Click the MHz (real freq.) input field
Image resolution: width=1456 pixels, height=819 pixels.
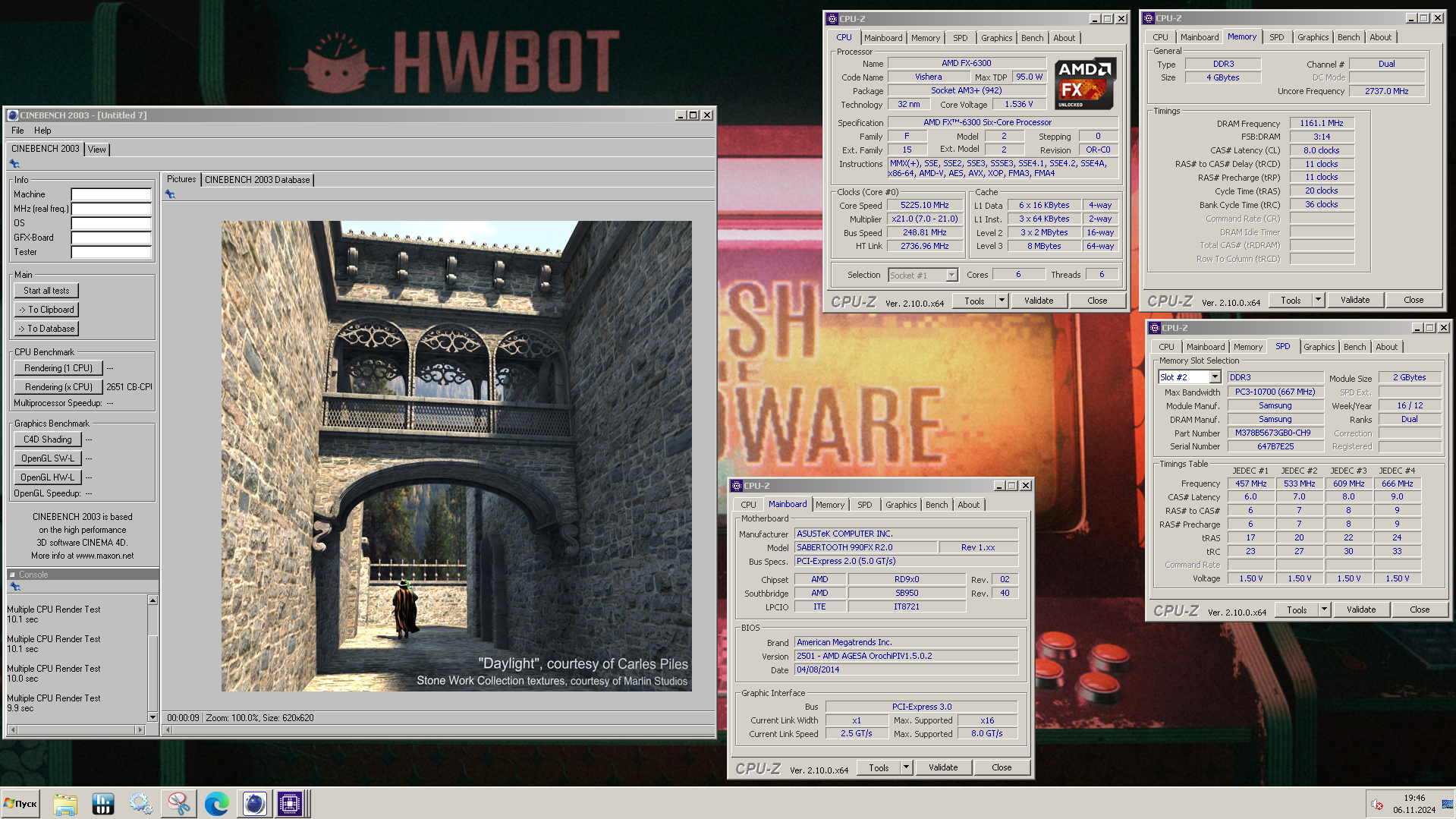(x=111, y=209)
